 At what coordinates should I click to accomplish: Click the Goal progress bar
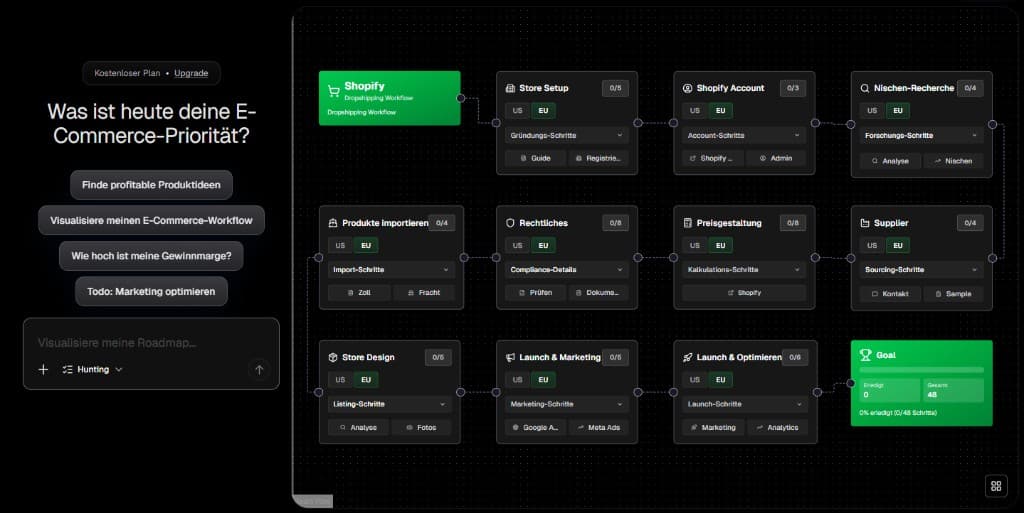pyautogui.click(x=921, y=370)
